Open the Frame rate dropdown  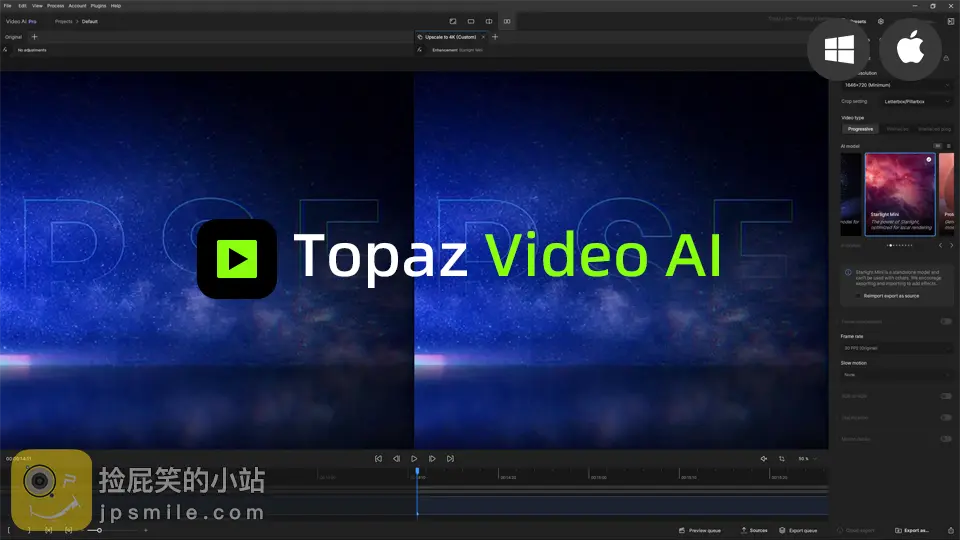pos(896,348)
